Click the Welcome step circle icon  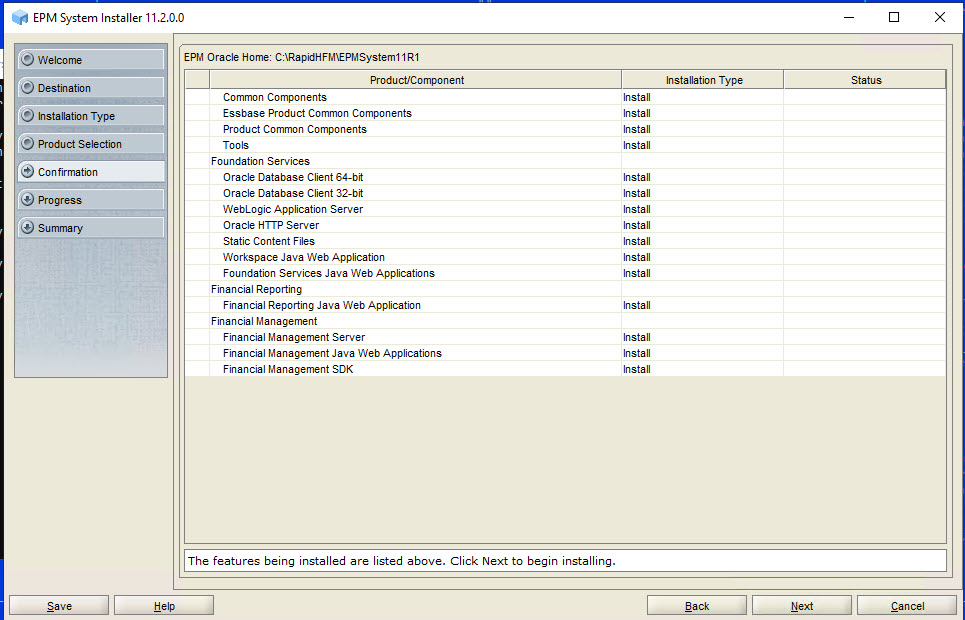tap(27, 60)
